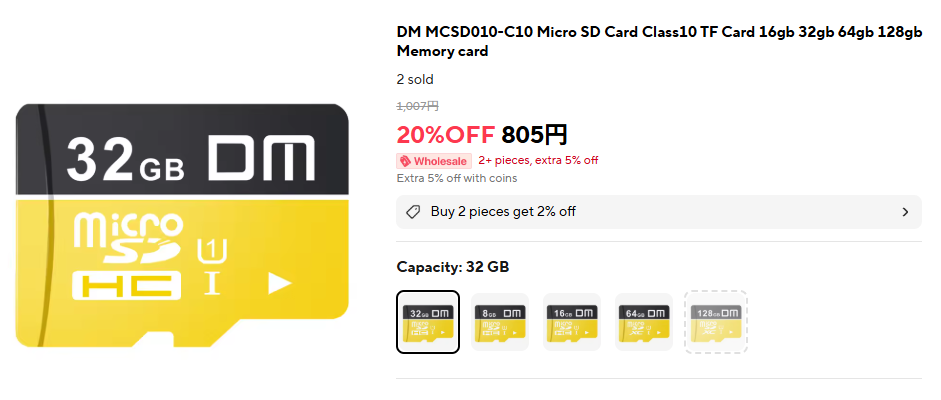Click the 2+ pieces, extra 5% off link
Image resolution: width=941 pixels, height=400 pixels.
[x=538, y=160]
